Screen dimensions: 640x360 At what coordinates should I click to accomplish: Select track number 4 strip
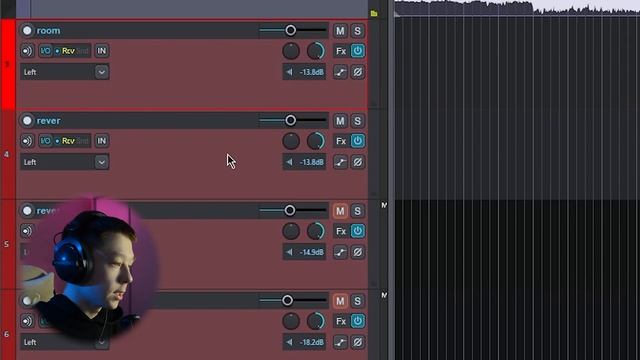[x=7, y=155]
